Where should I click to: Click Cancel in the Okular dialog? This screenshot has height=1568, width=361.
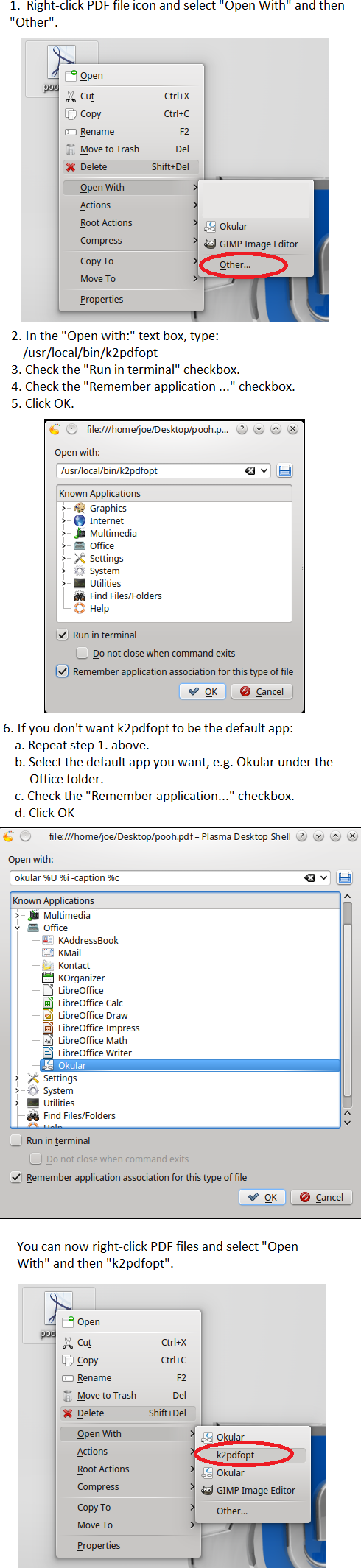pyautogui.click(x=322, y=1197)
